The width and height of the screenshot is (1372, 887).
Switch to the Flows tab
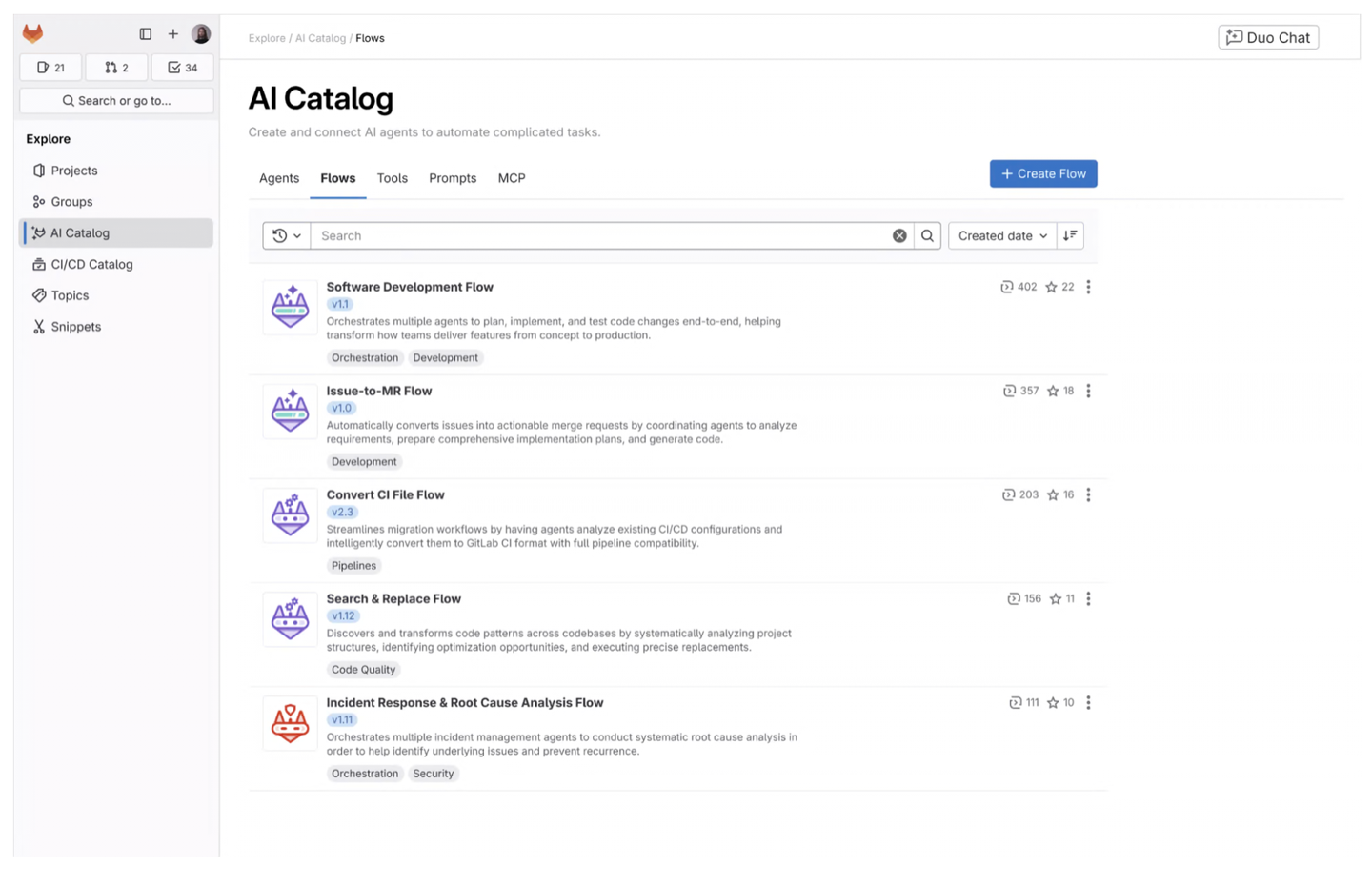tap(338, 178)
